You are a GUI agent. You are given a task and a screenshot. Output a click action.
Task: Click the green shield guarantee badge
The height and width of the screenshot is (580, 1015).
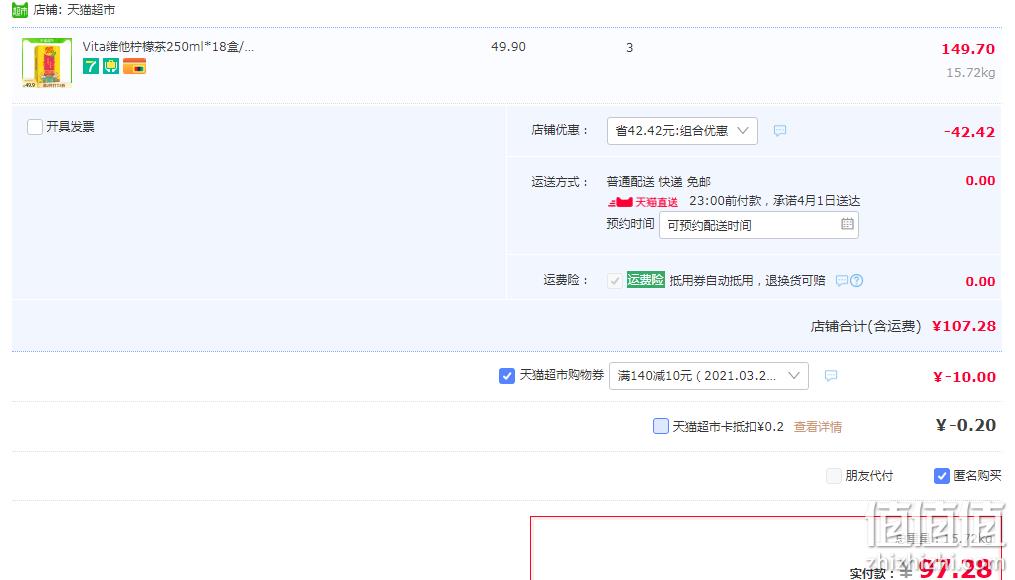[111, 66]
